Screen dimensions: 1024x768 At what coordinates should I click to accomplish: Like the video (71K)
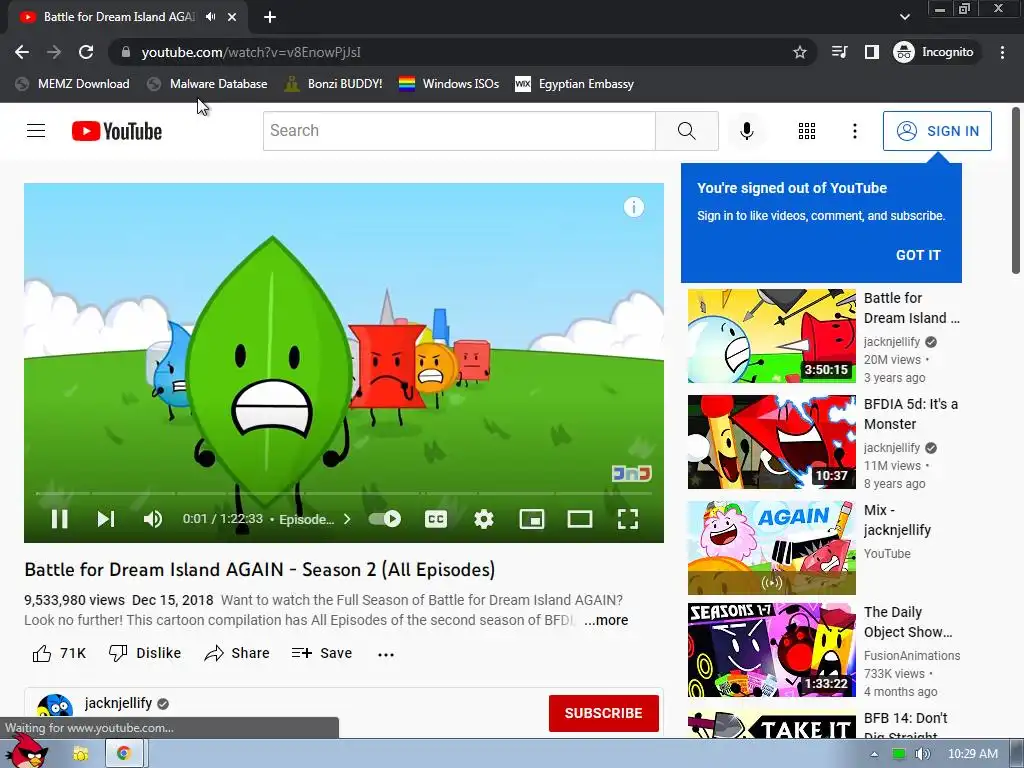point(59,653)
